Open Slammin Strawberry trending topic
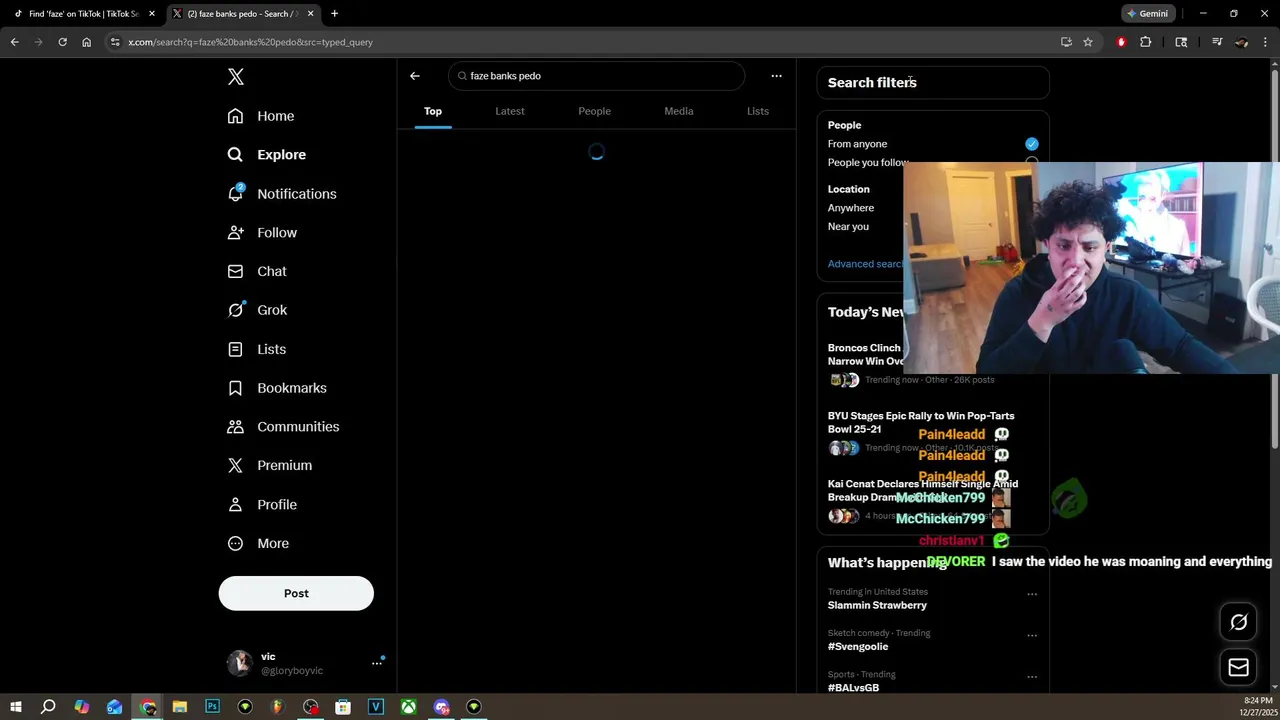1280x720 pixels. point(877,605)
